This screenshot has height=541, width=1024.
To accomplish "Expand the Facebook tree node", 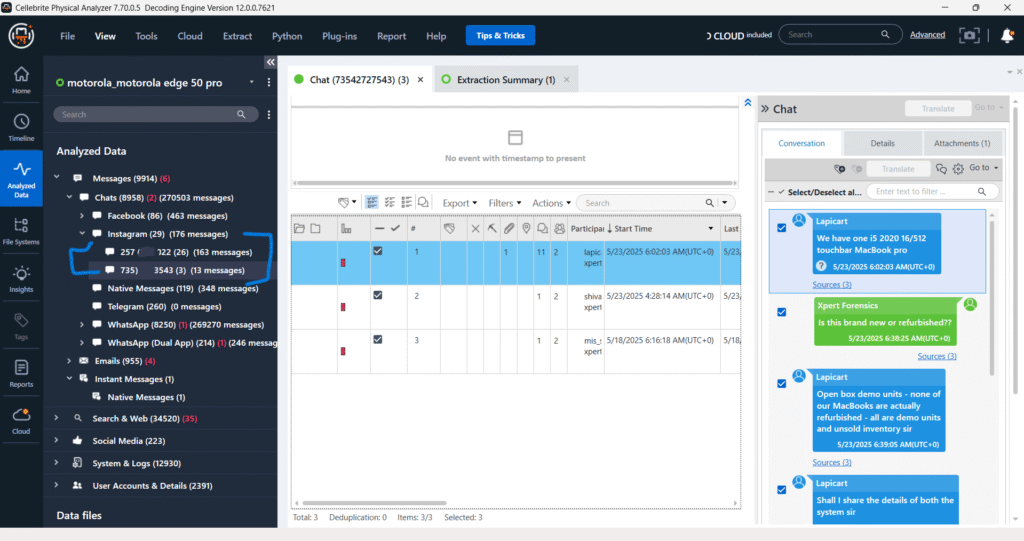I will [x=82, y=215].
